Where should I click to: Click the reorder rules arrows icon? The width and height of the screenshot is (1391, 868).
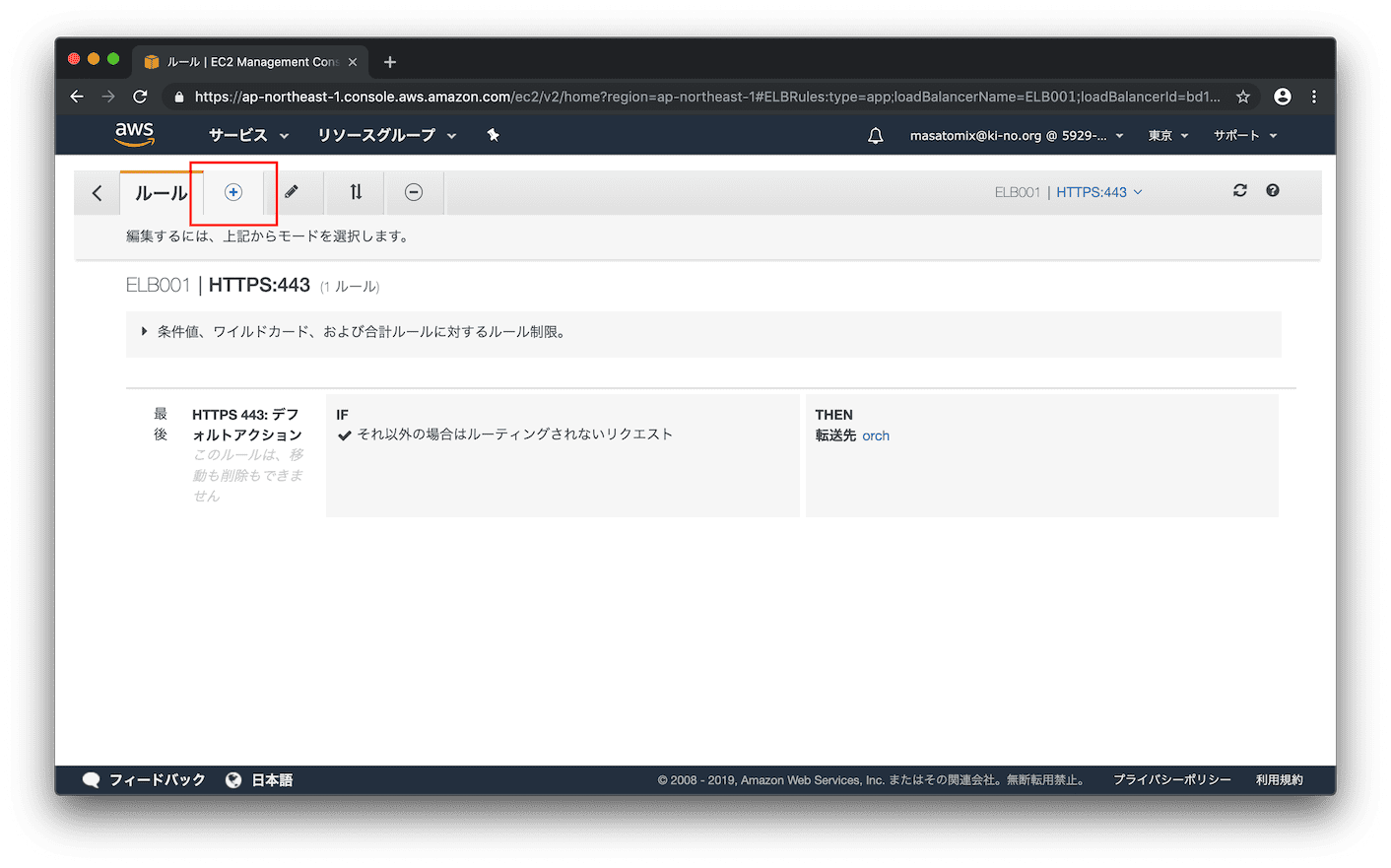(x=356, y=192)
